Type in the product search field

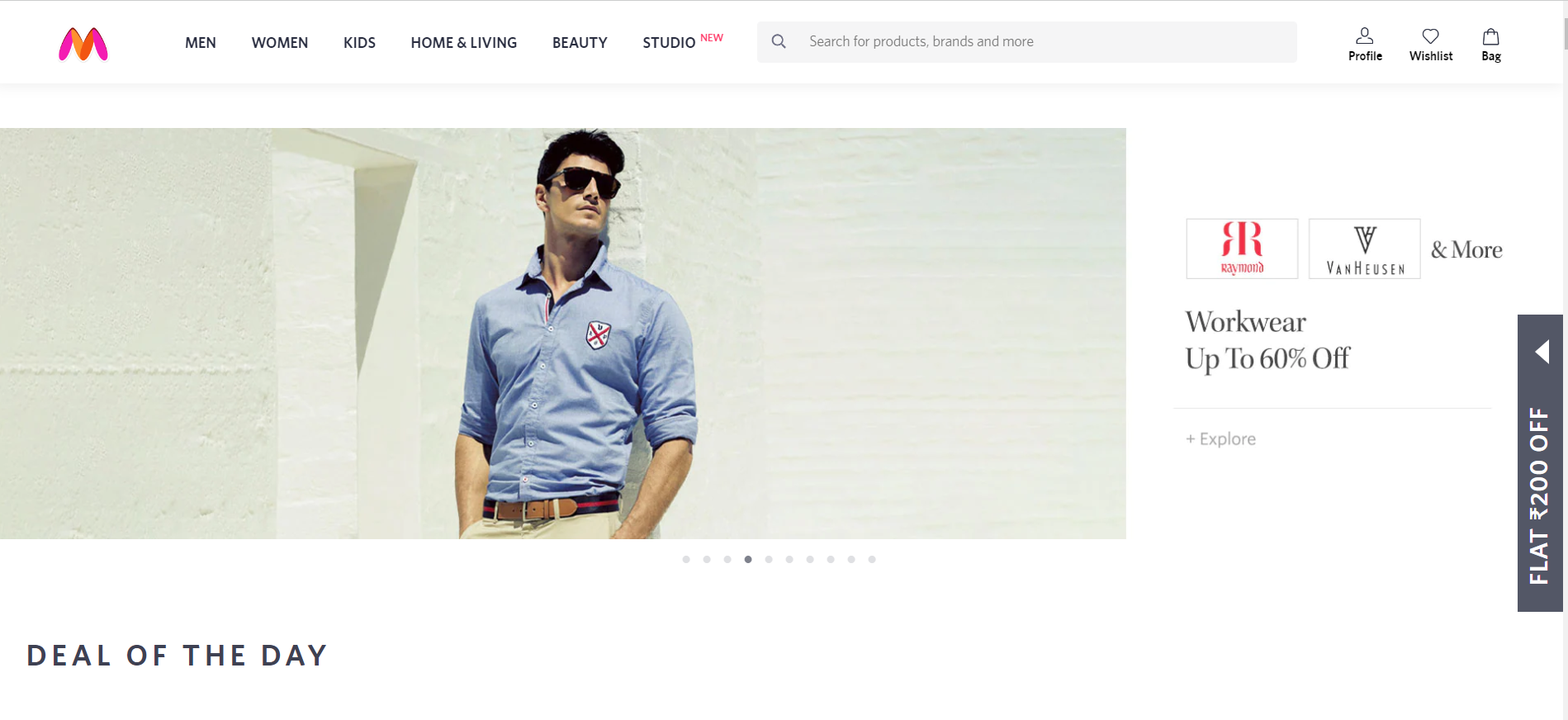pyautogui.click(x=1040, y=41)
